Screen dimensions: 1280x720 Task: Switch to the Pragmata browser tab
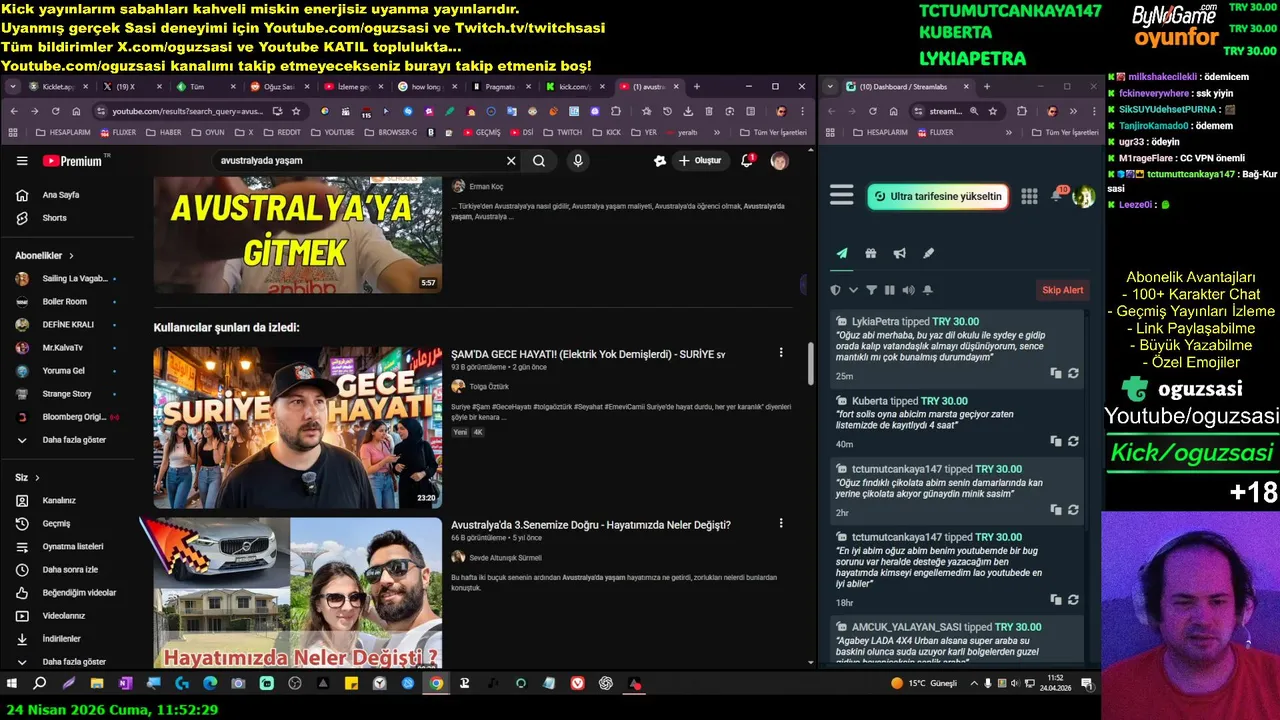pyautogui.click(x=501, y=87)
